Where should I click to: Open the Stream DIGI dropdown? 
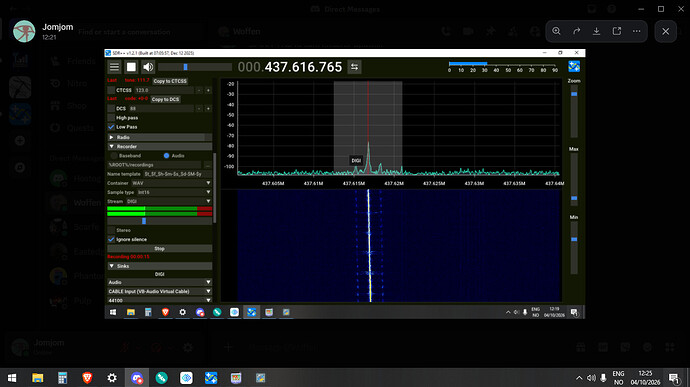[168, 201]
